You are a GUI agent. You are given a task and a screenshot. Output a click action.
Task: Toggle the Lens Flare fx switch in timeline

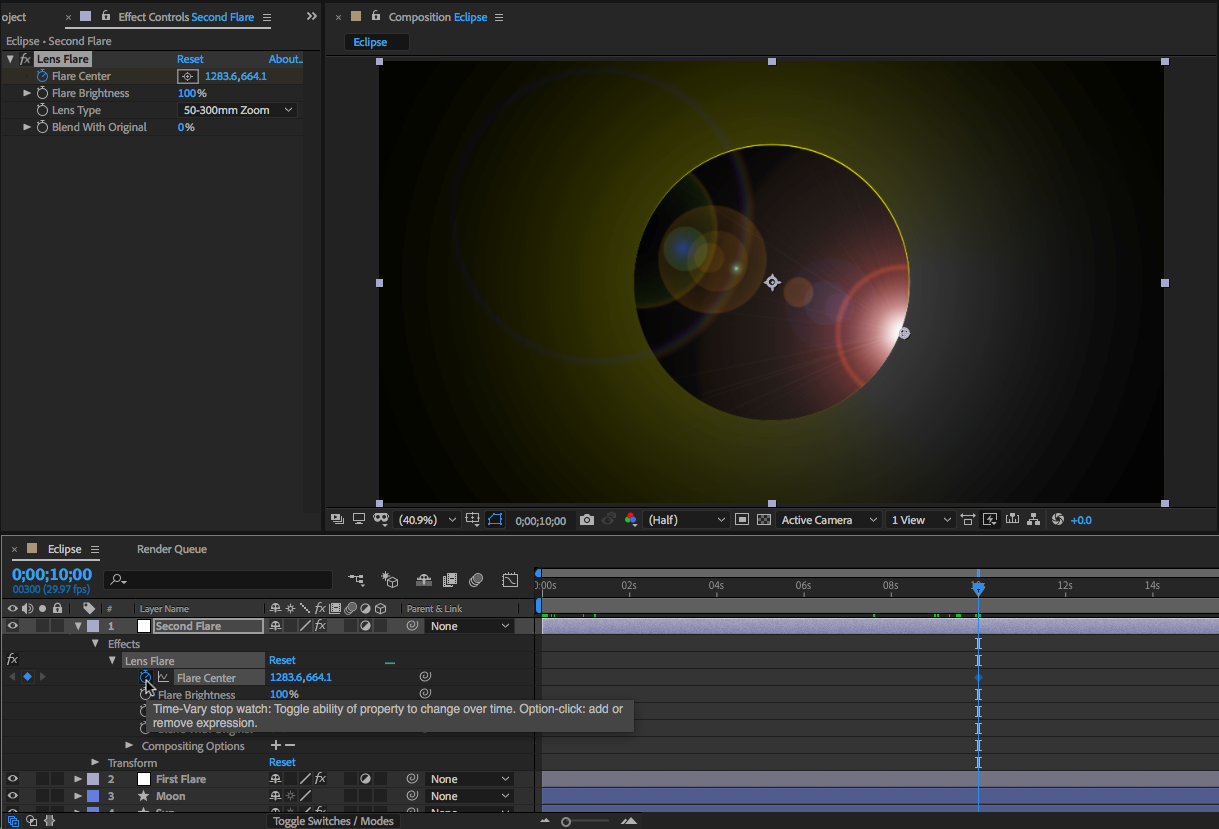pos(12,660)
